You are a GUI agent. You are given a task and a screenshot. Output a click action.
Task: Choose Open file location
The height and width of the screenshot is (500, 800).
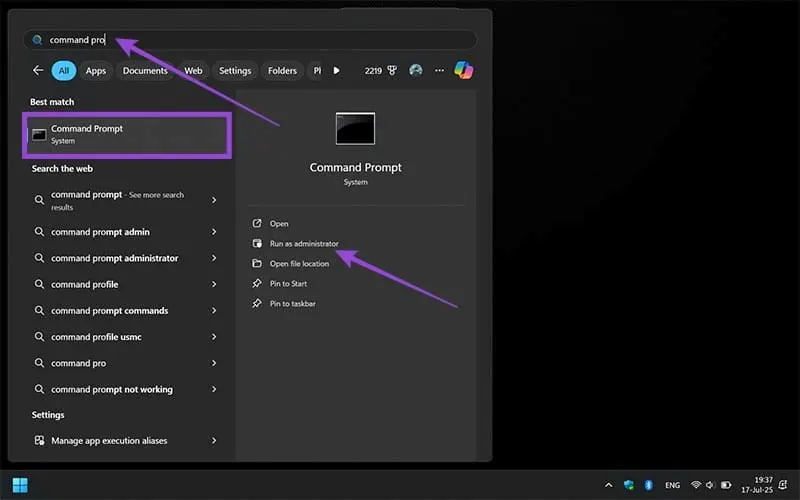[299, 264]
